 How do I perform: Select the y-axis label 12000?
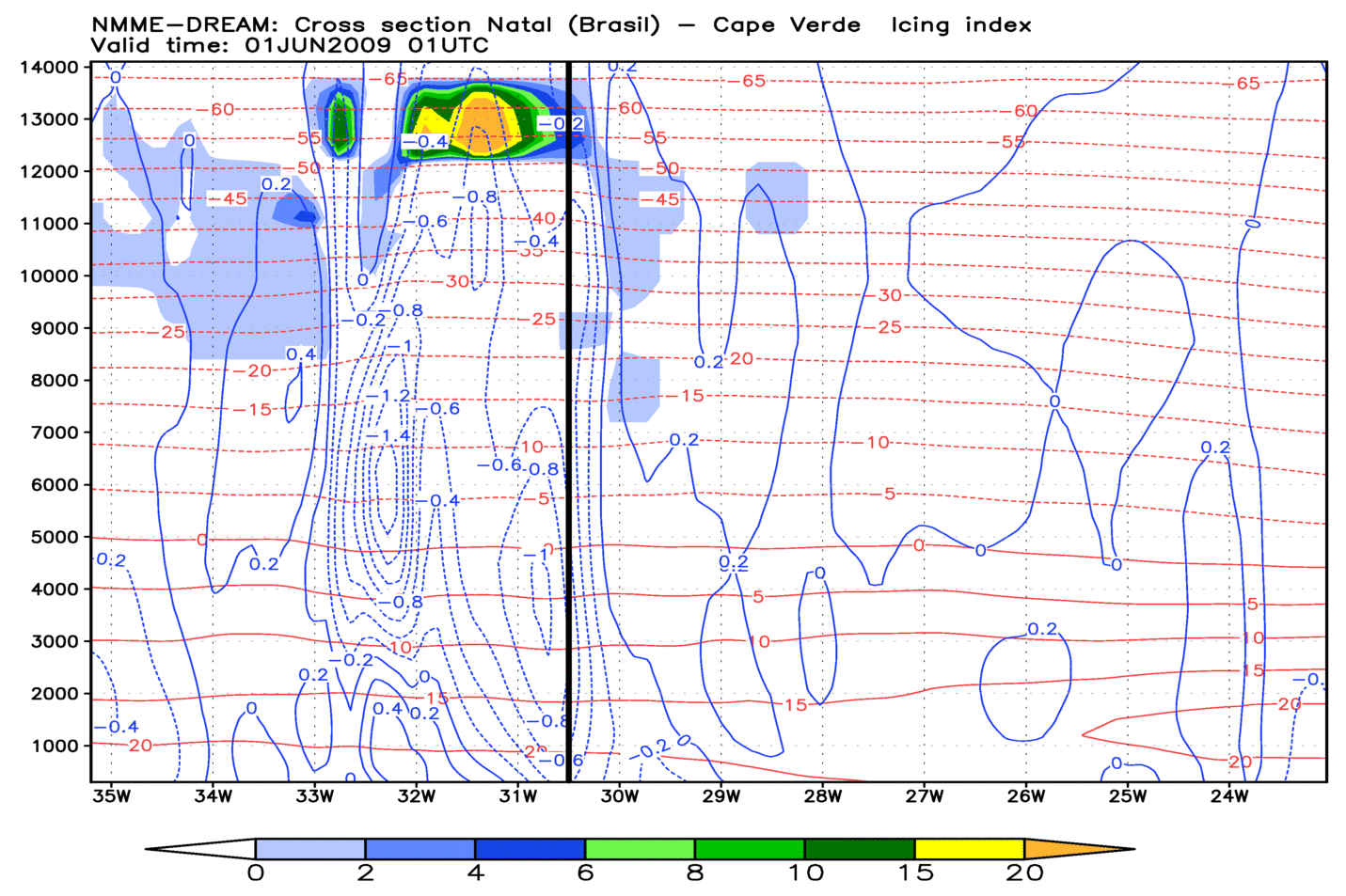(50, 171)
